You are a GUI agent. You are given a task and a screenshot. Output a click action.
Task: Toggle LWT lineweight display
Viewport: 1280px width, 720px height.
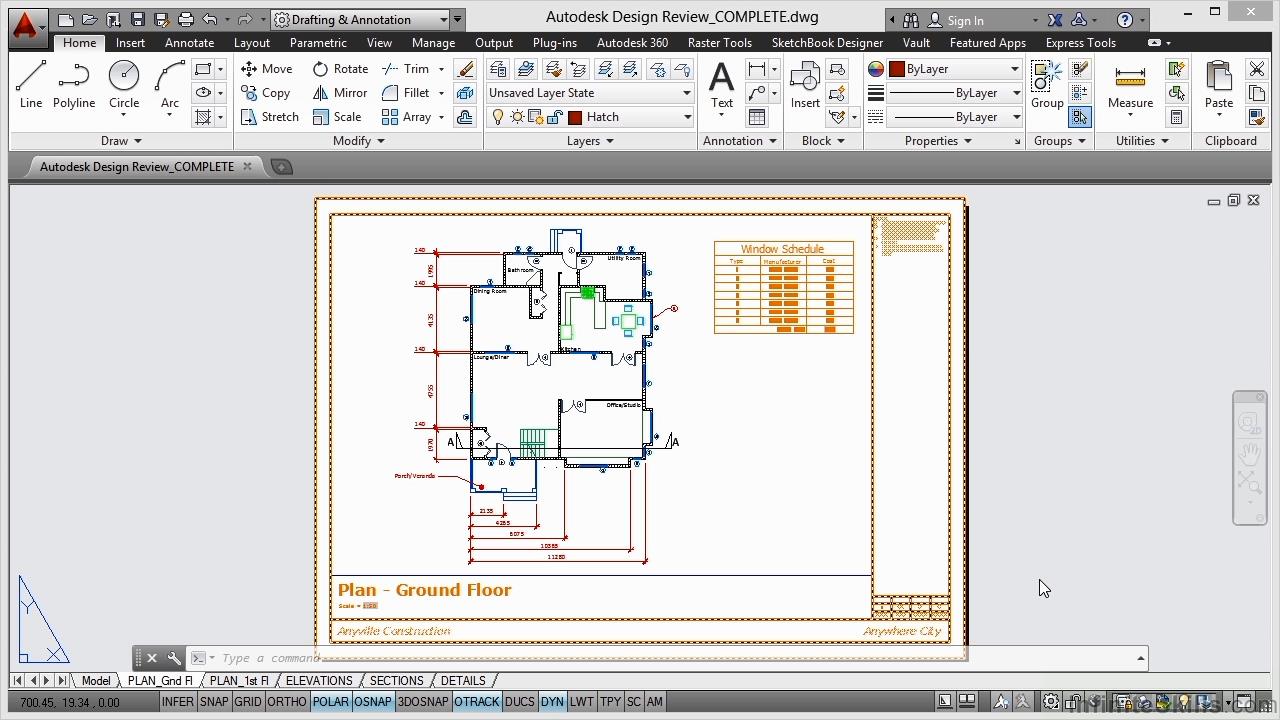coord(581,702)
